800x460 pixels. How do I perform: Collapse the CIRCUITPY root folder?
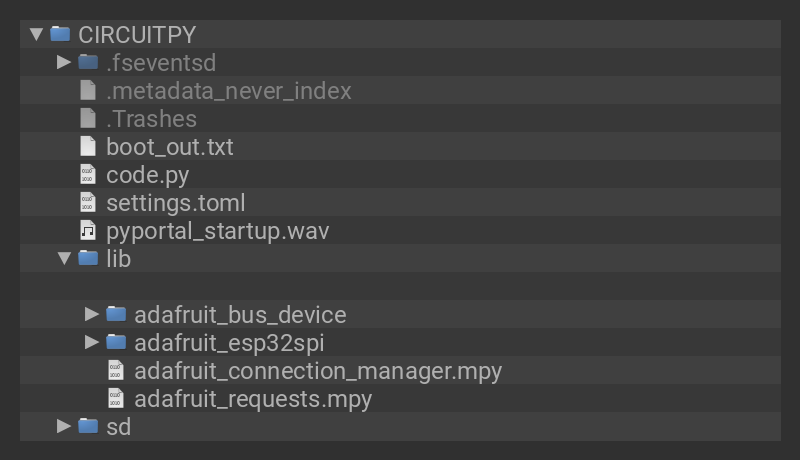(x=37, y=34)
